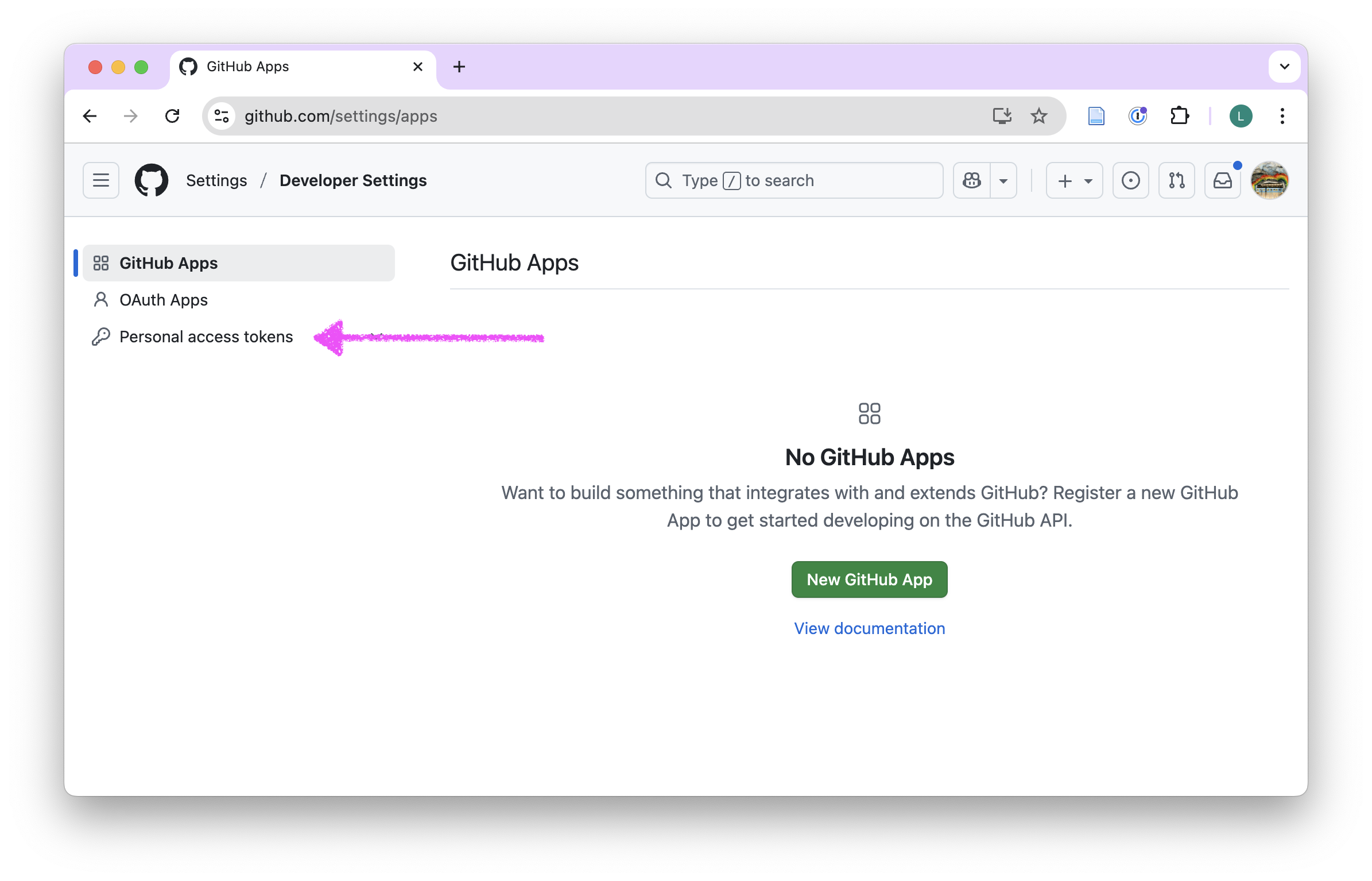Screen dimensions: 1372x881
Task: Click the Settings breadcrumb link
Action: click(216, 180)
